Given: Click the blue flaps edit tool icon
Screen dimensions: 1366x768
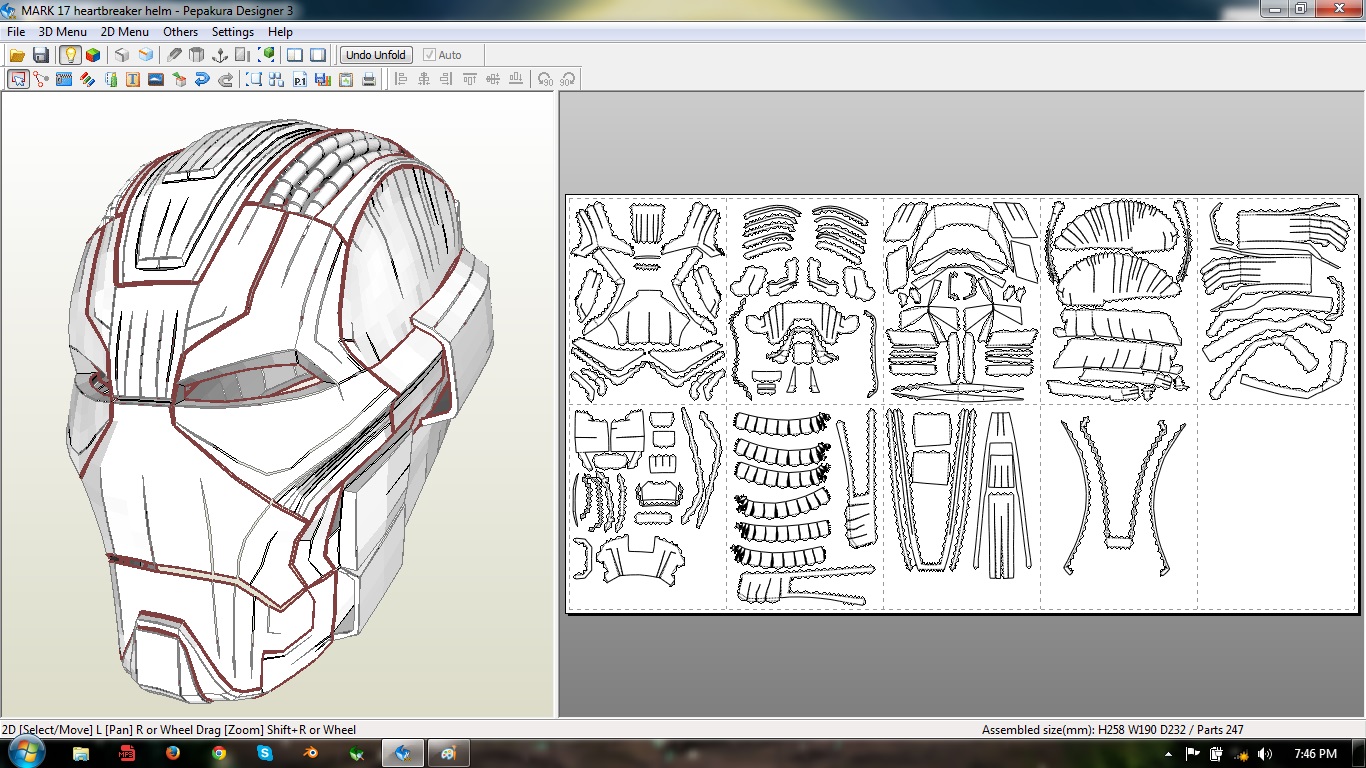Looking at the screenshot, I should [64, 79].
